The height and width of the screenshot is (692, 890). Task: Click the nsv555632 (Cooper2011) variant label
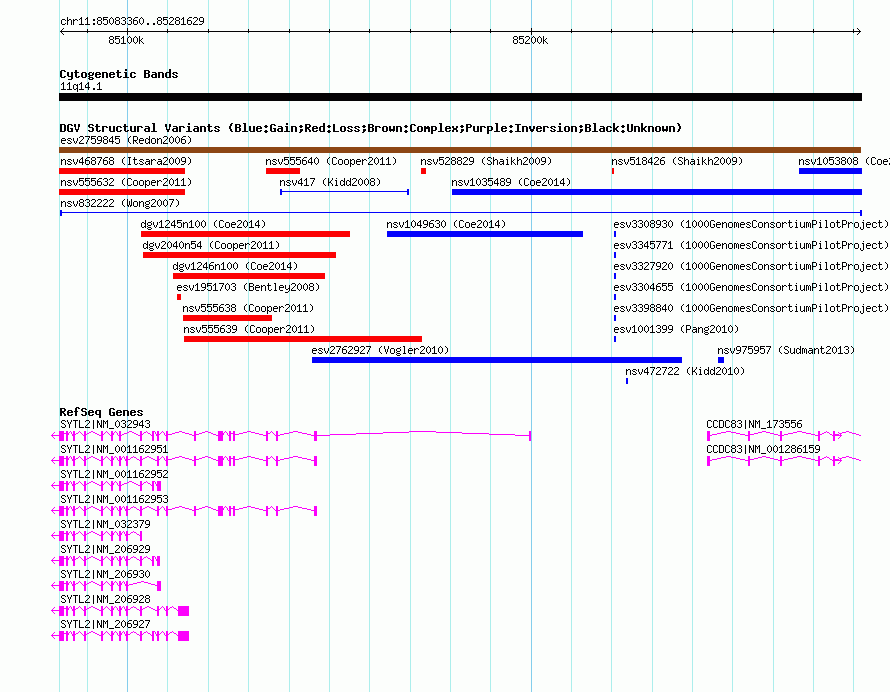[126, 182]
